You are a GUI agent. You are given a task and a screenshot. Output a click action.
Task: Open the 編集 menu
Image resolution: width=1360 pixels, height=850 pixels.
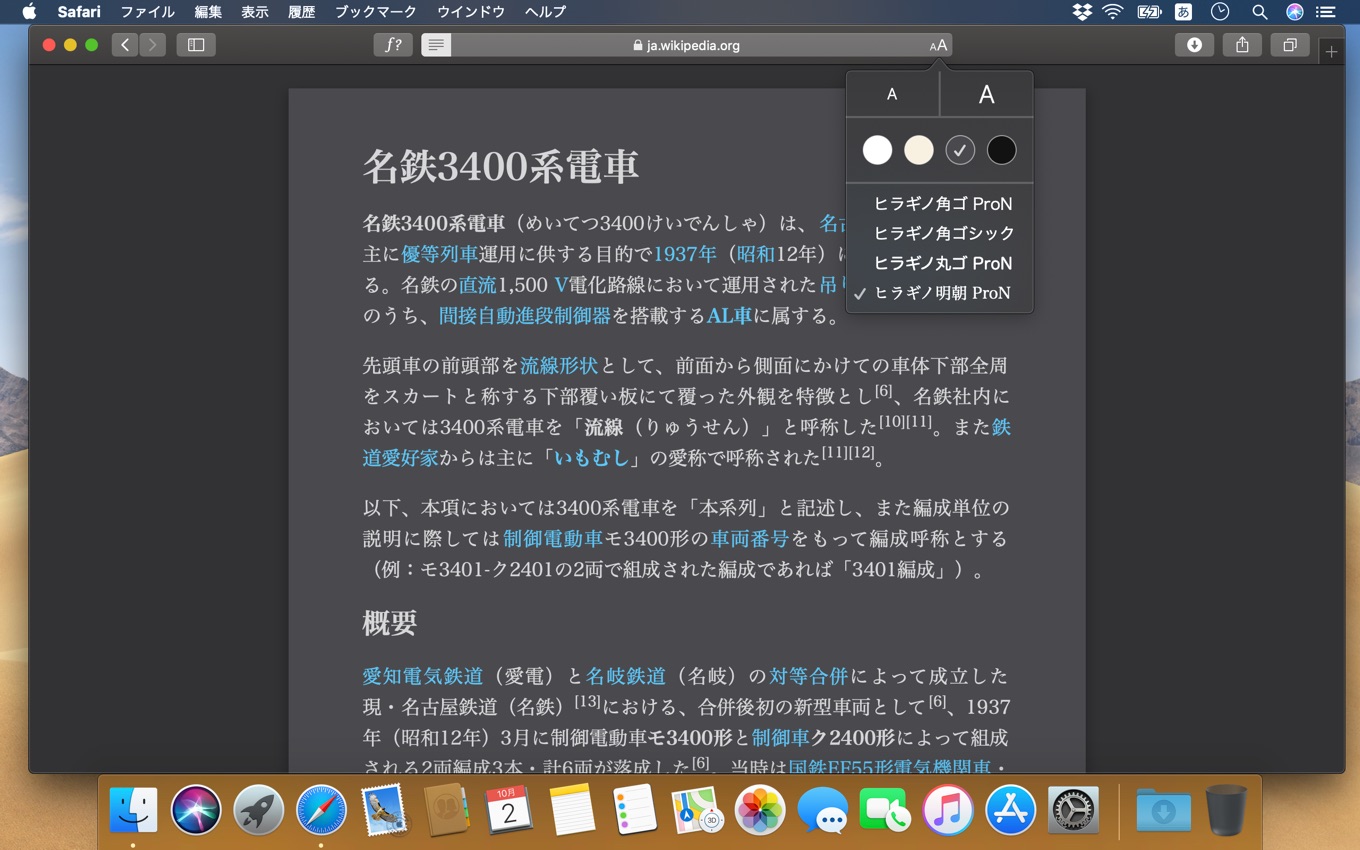point(208,12)
